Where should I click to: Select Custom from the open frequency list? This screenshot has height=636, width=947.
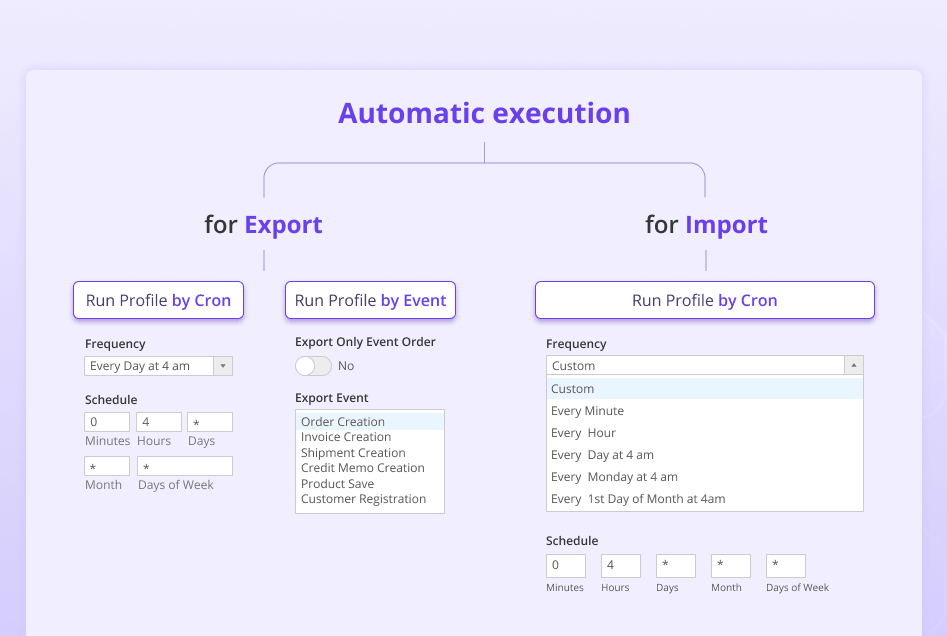[572, 388]
